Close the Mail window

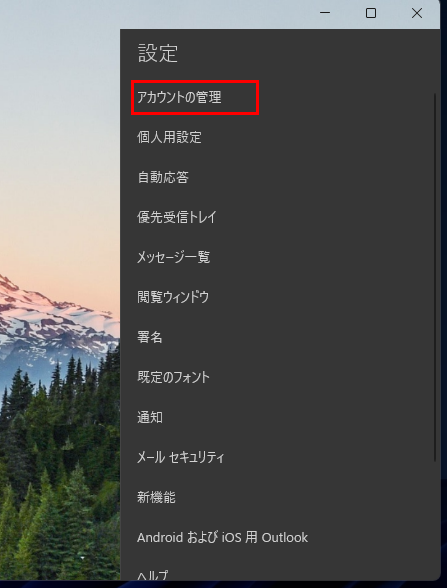click(417, 13)
